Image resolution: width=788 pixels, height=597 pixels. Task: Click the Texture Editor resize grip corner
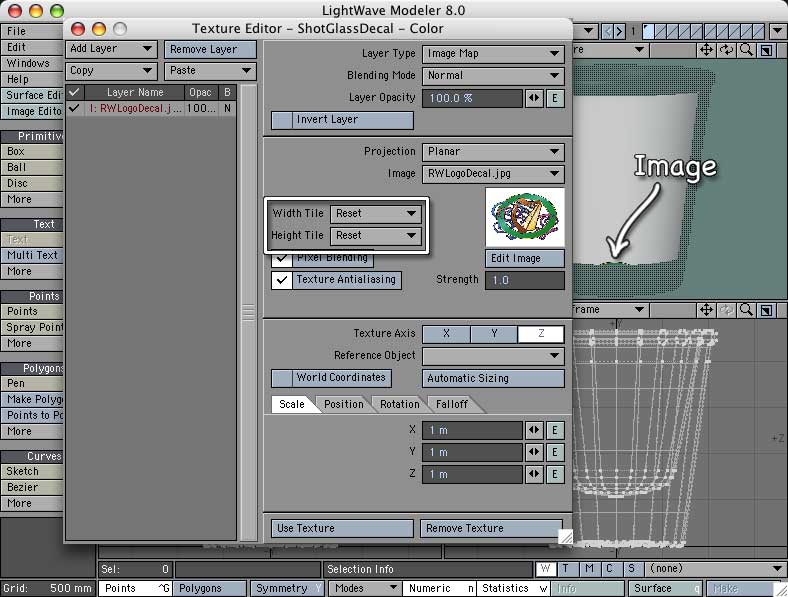[x=566, y=537]
